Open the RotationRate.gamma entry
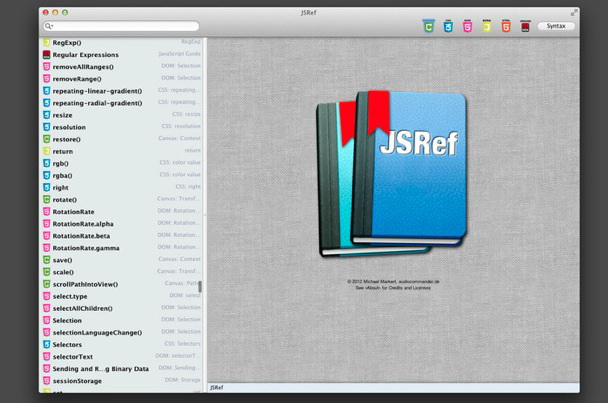Viewport: 608px width, 403px height. 121,248
